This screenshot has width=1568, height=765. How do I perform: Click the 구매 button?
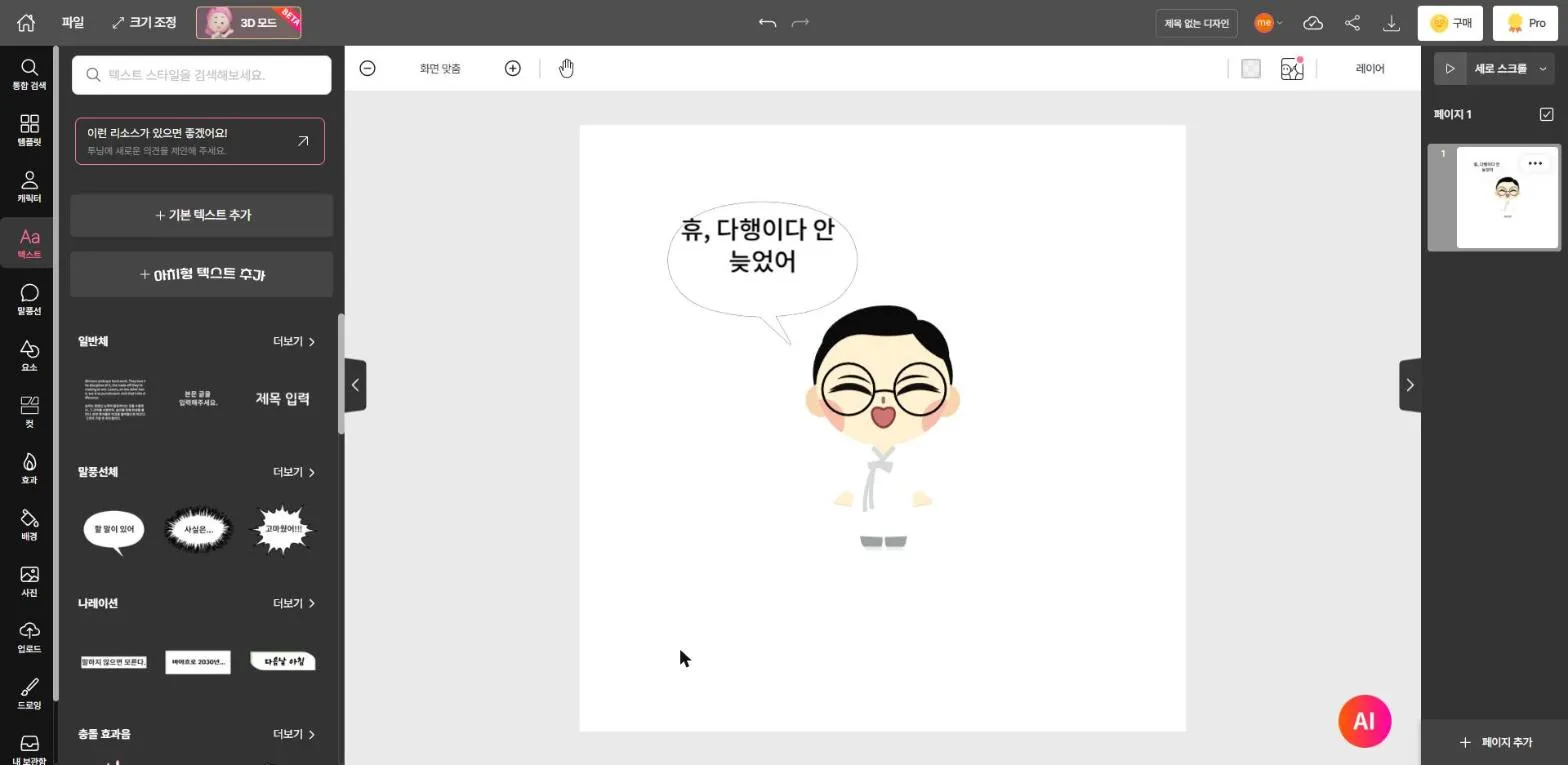click(1450, 23)
